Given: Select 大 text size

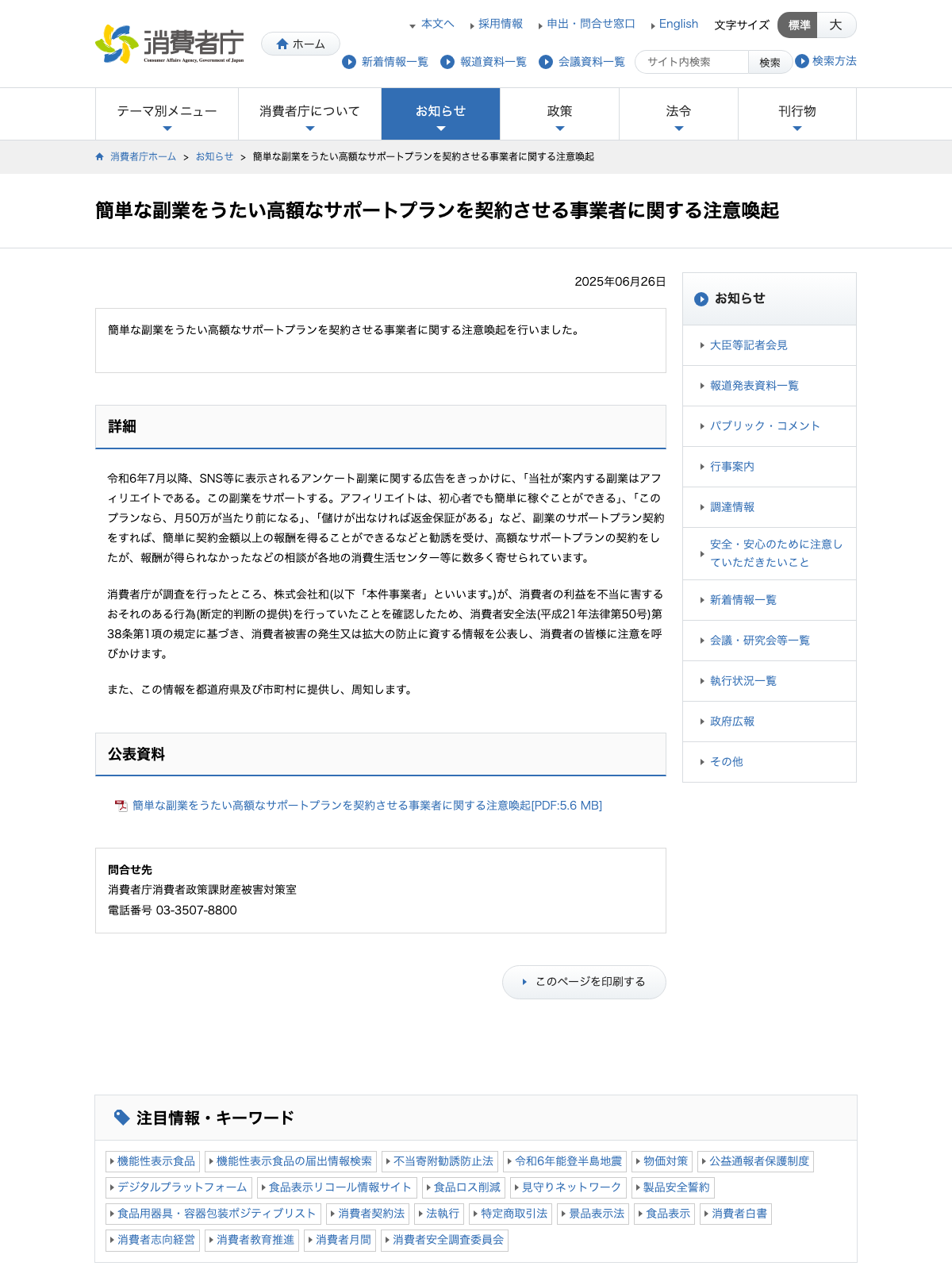Looking at the screenshot, I should pos(836,25).
